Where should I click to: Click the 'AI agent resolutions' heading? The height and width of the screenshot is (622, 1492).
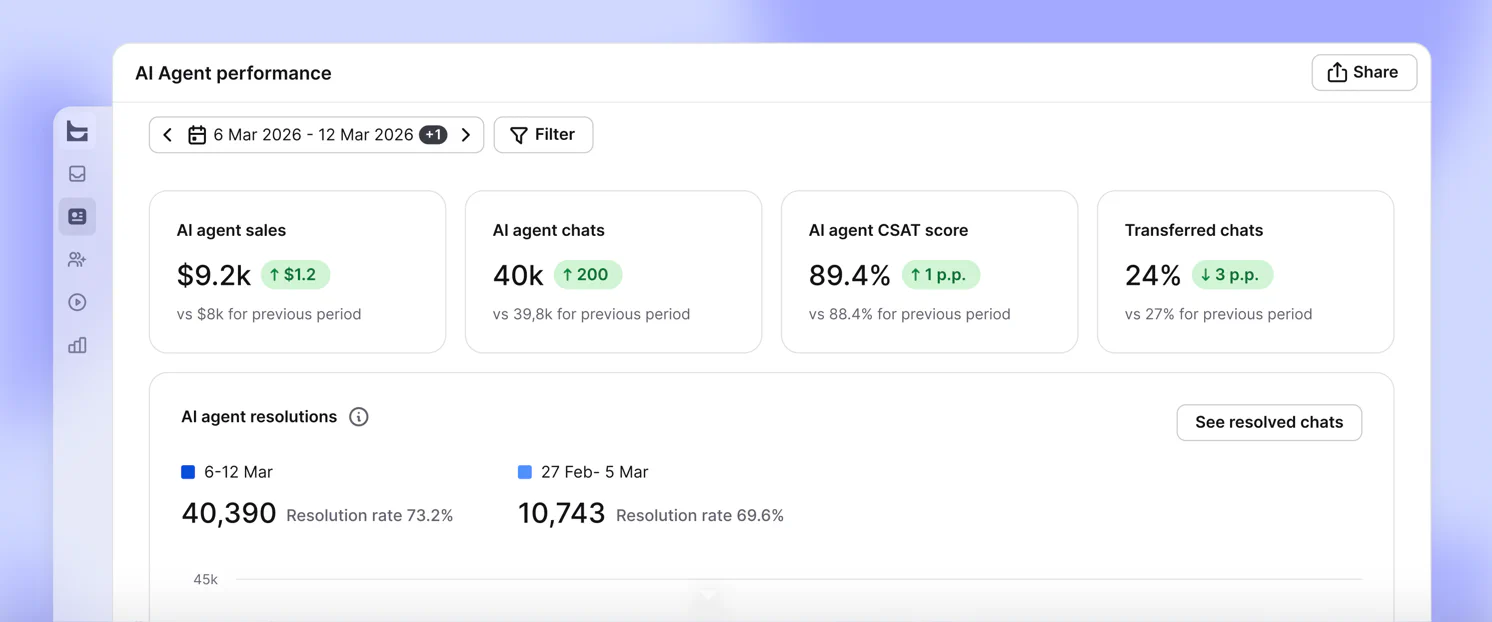pos(259,417)
